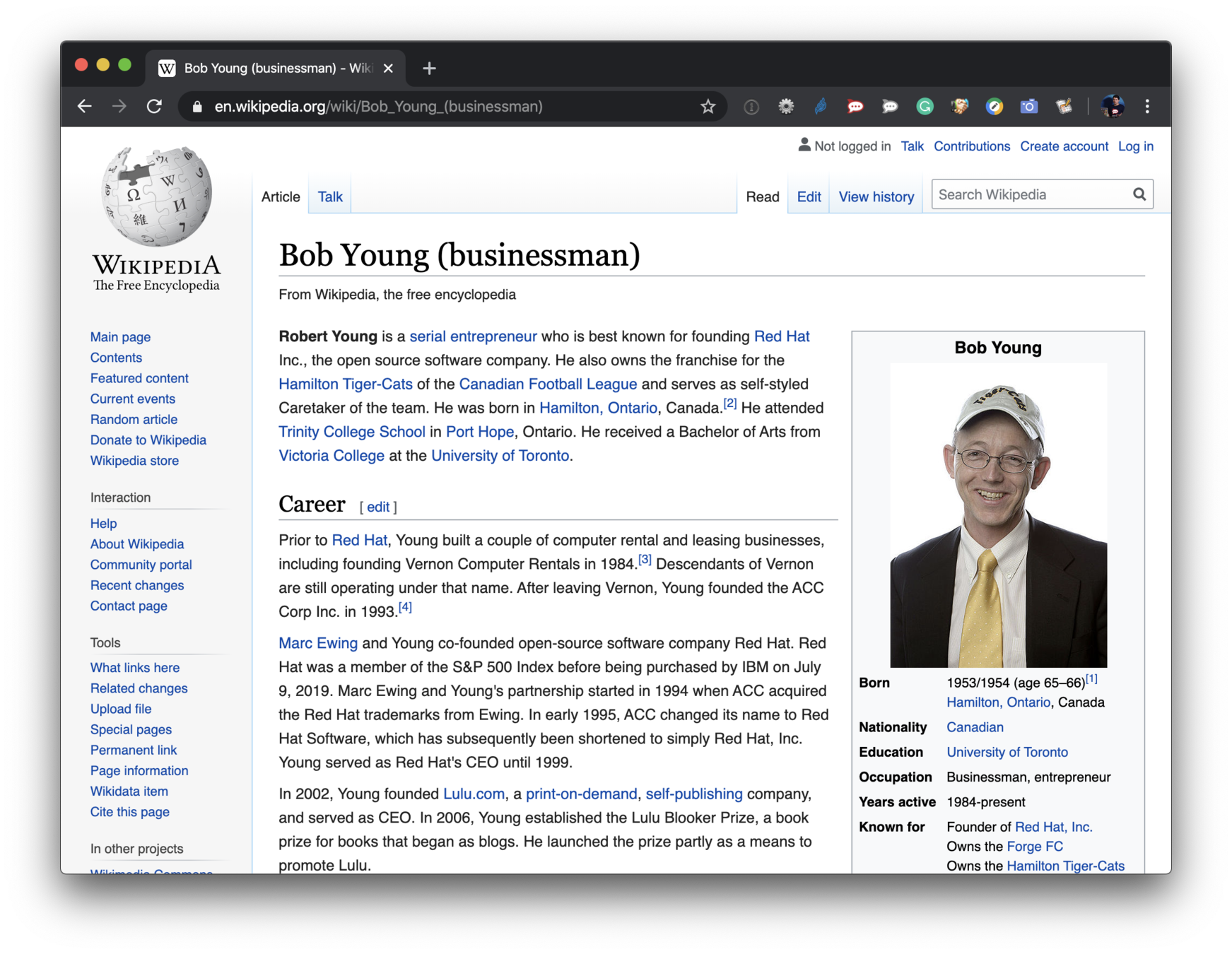
Task: Open the serial entrepreneur link
Action: point(473,336)
